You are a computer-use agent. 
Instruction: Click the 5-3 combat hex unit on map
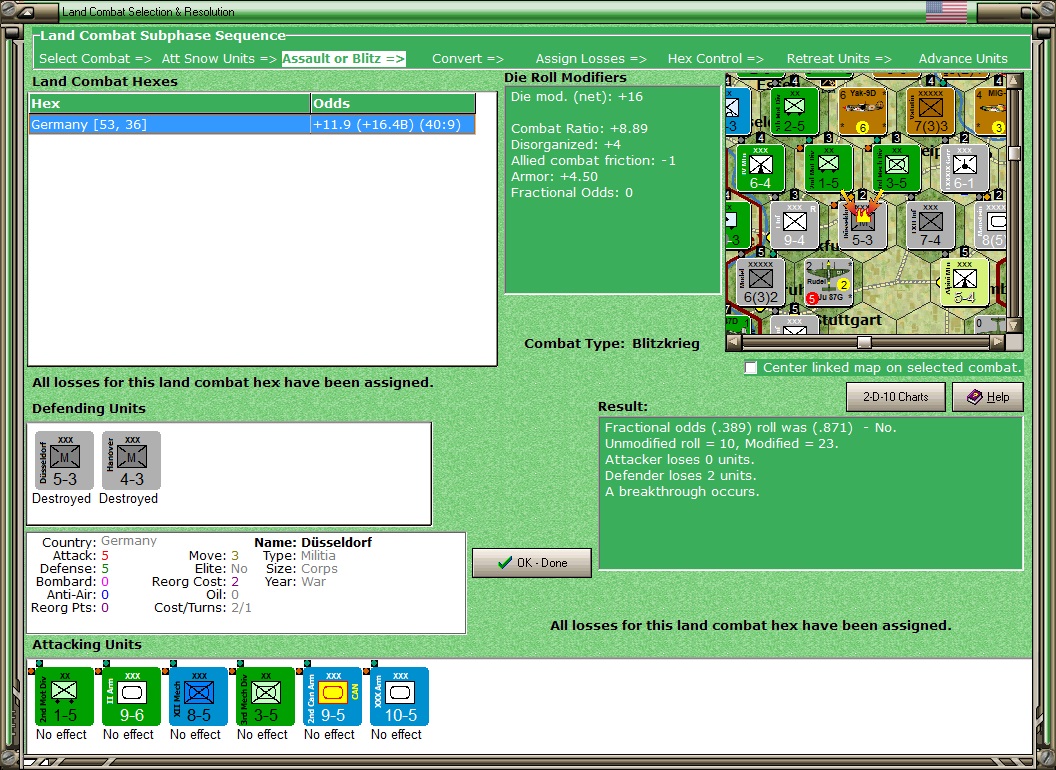coord(862,226)
